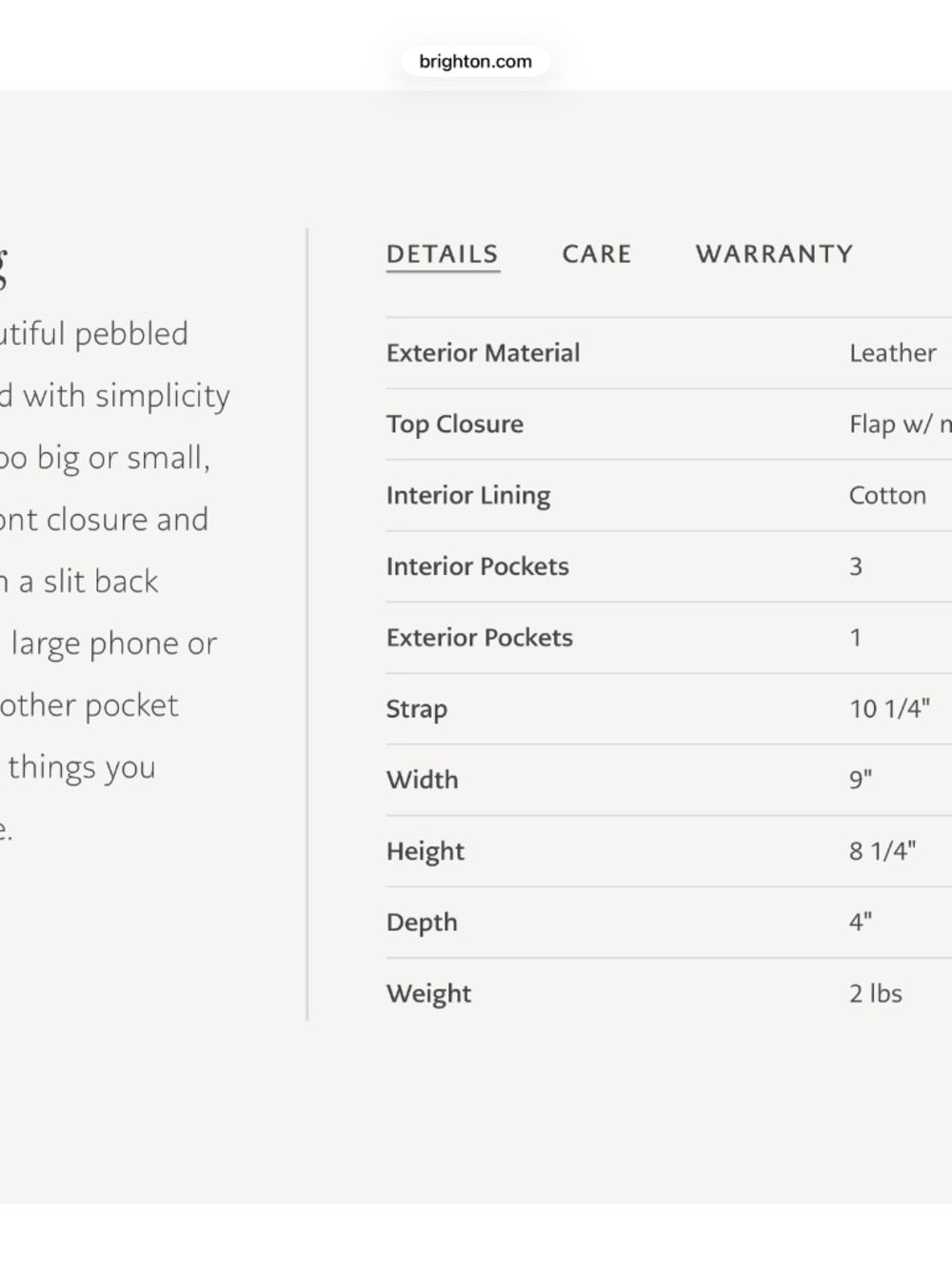
Task: Click the 8 1/4" height value
Action: tap(883, 851)
